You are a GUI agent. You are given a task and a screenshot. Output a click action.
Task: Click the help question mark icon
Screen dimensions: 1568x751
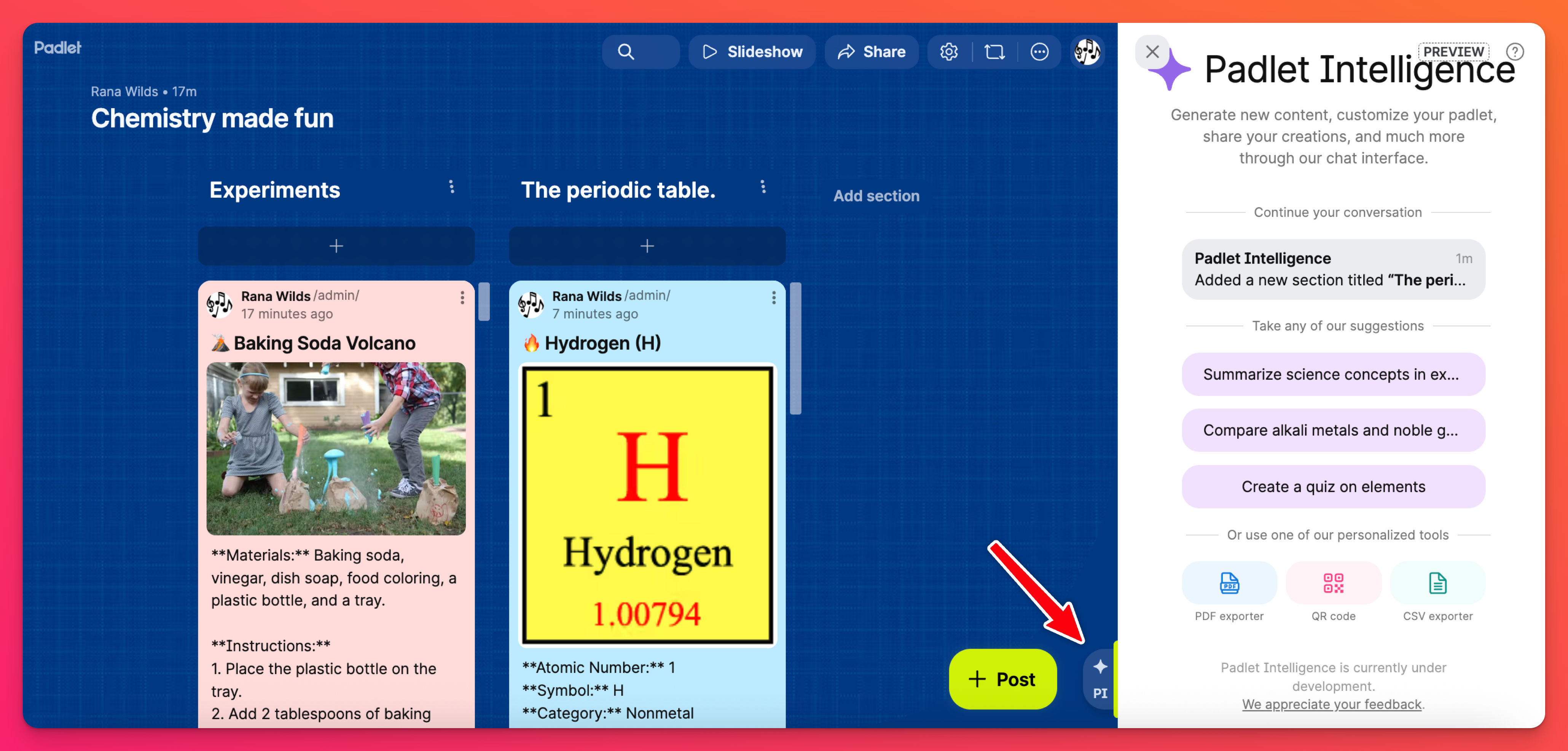(1514, 52)
